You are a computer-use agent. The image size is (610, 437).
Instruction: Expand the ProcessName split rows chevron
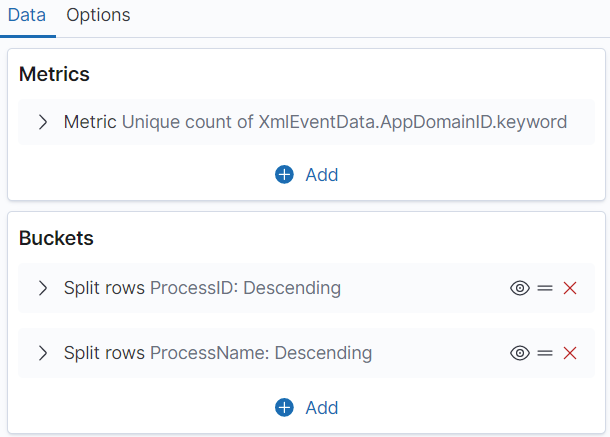[x=43, y=353]
